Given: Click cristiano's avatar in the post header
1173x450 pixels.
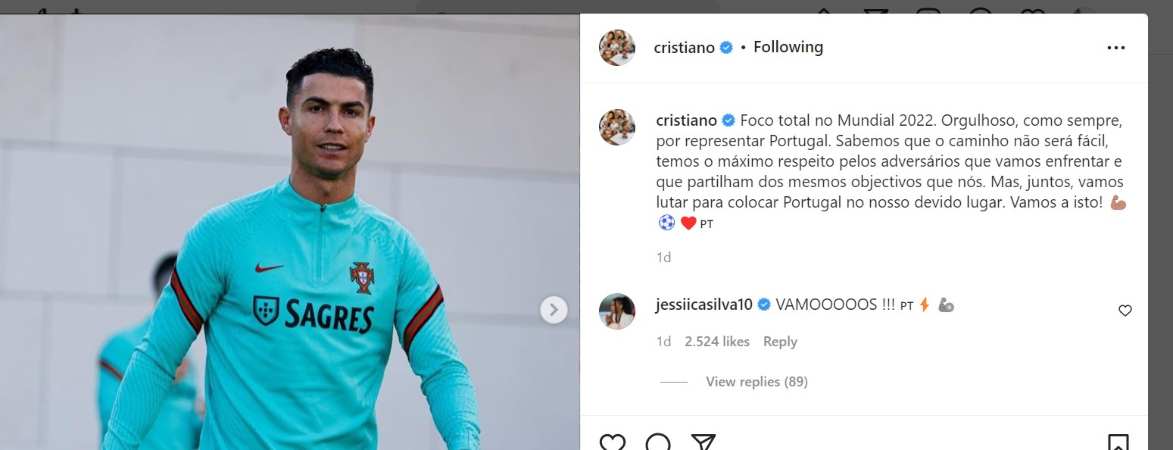Looking at the screenshot, I should click(617, 48).
